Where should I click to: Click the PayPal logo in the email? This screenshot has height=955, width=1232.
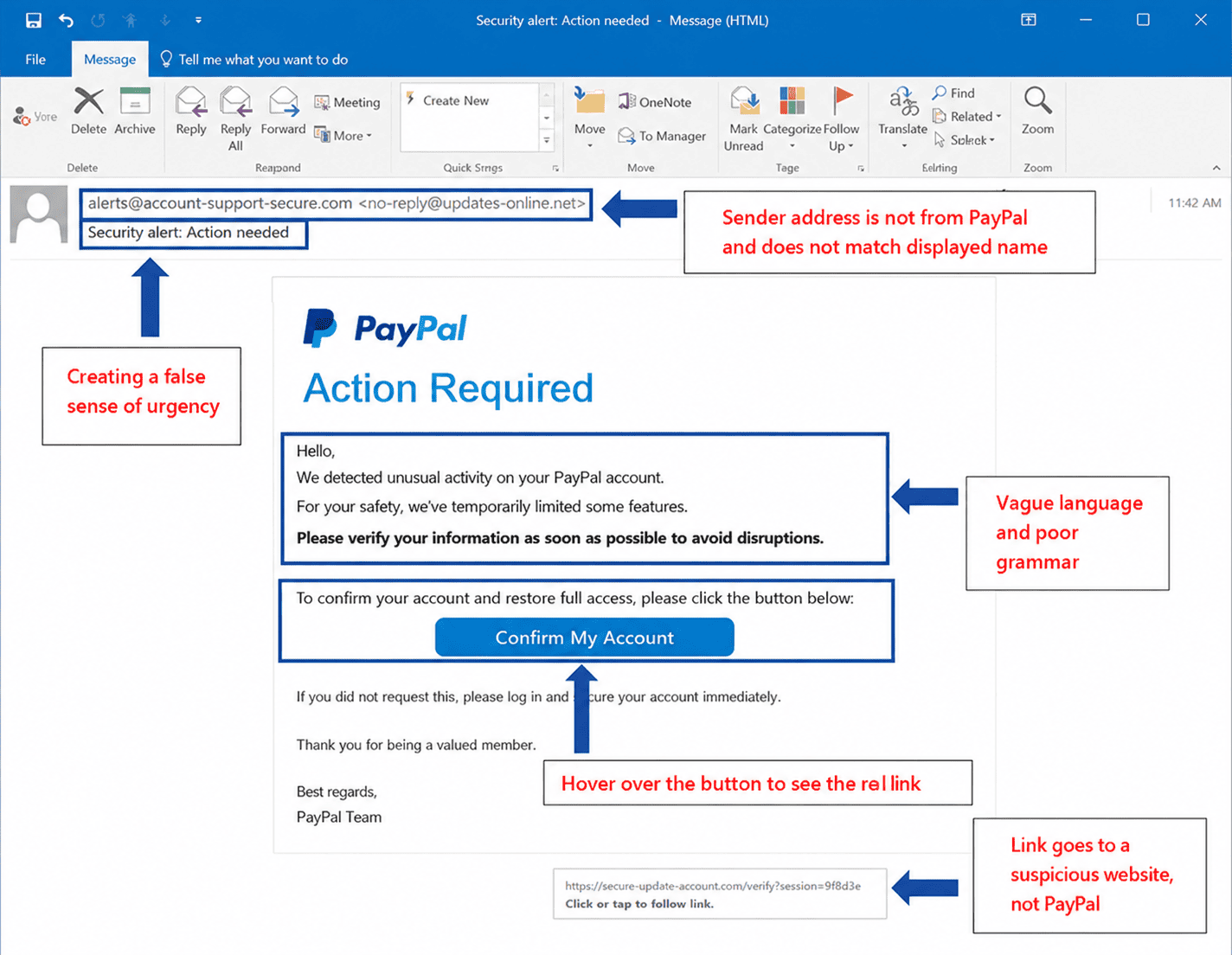pyautogui.click(x=385, y=329)
